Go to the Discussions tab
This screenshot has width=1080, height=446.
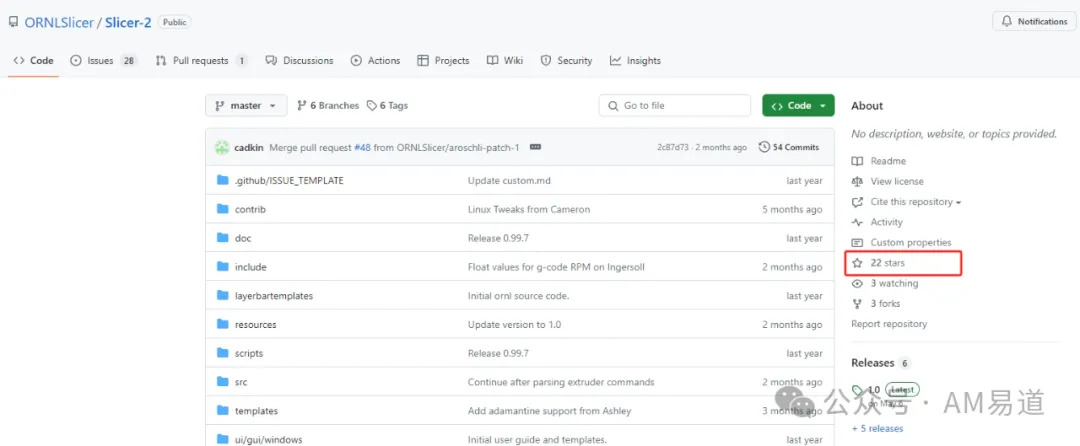pos(300,61)
